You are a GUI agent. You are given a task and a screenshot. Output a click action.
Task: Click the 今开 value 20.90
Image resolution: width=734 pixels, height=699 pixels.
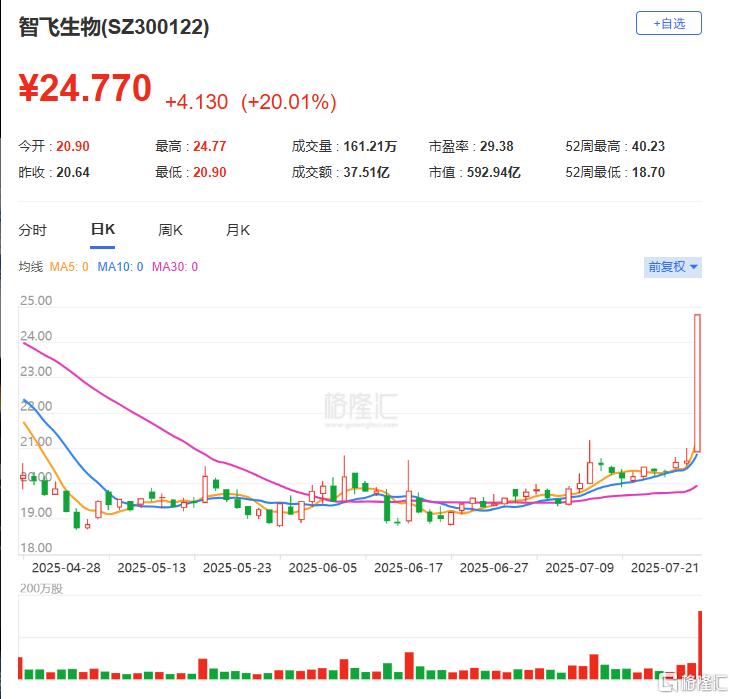[73, 147]
